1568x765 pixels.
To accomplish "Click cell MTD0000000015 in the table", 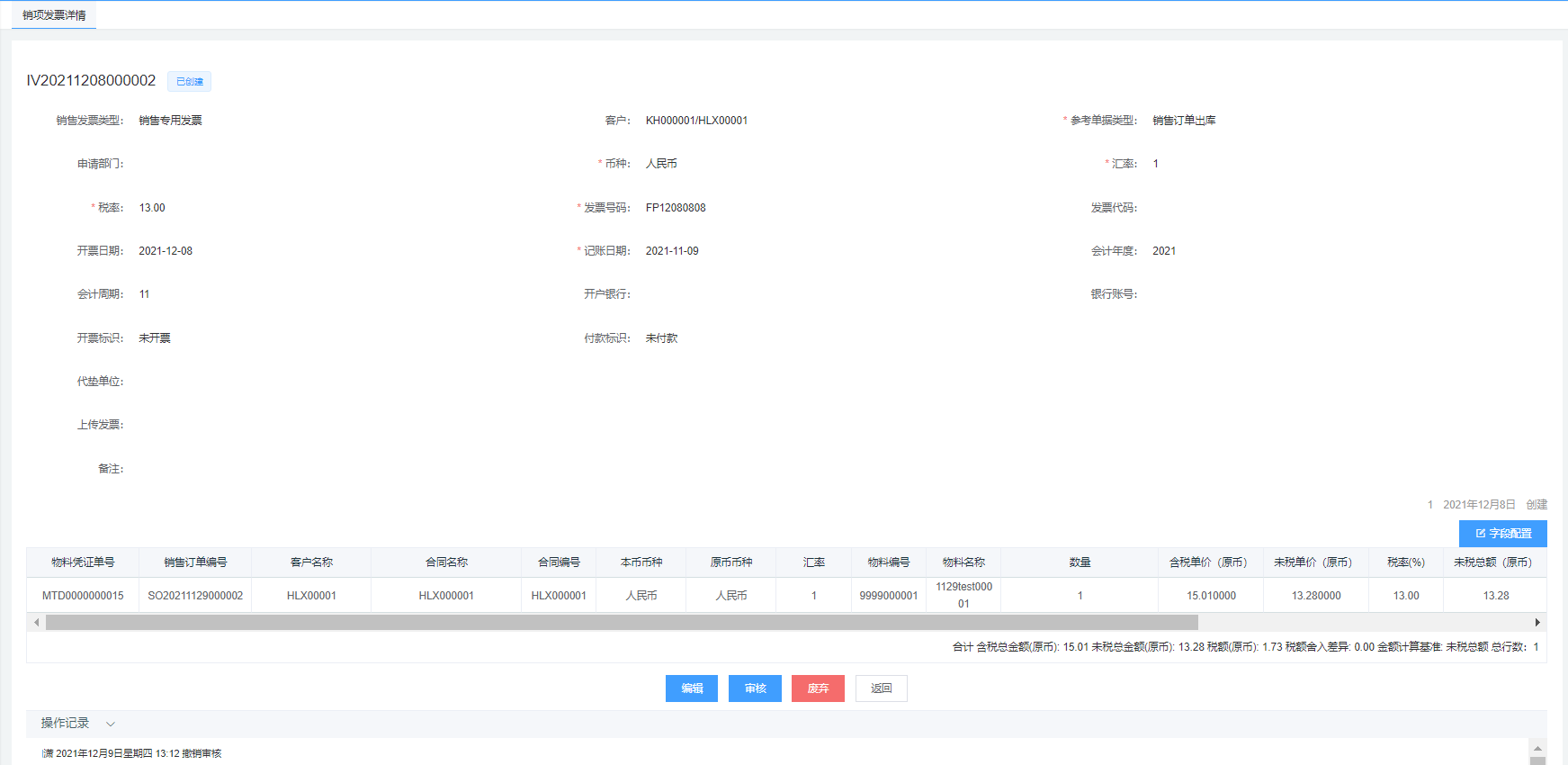I will (x=83, y=596).
